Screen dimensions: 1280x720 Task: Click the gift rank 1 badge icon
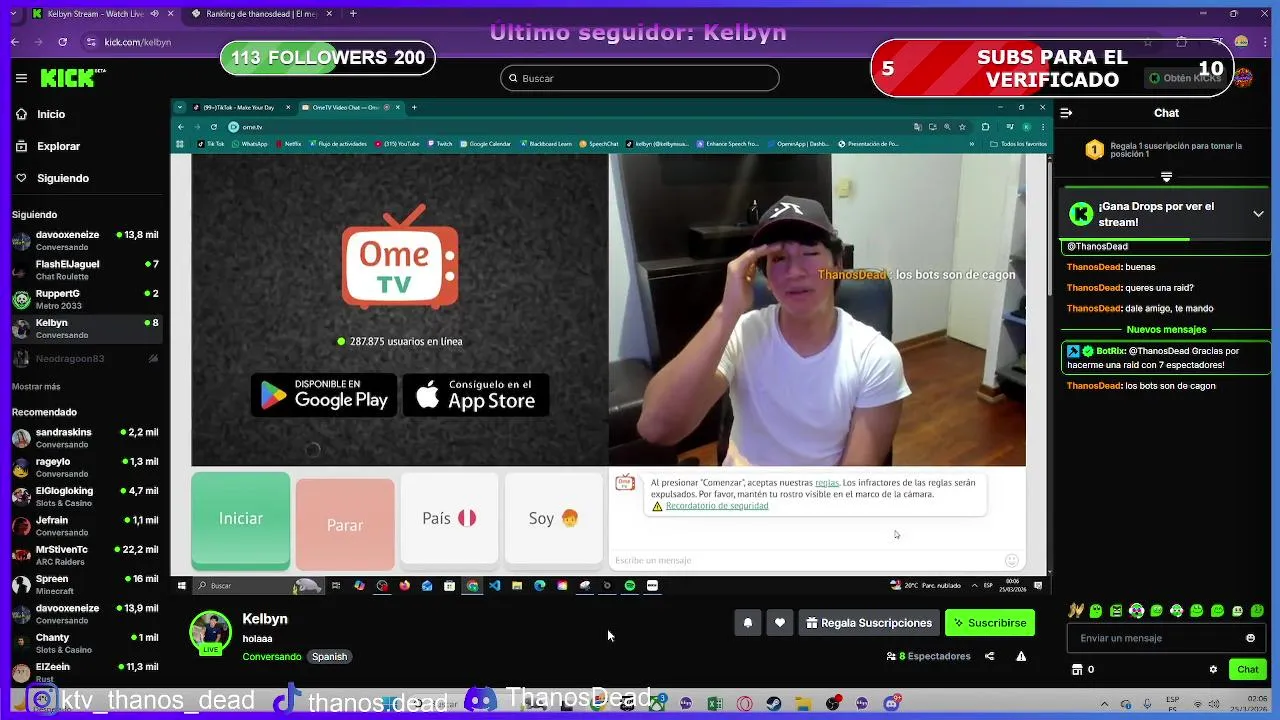click(x=1095, y=150)
